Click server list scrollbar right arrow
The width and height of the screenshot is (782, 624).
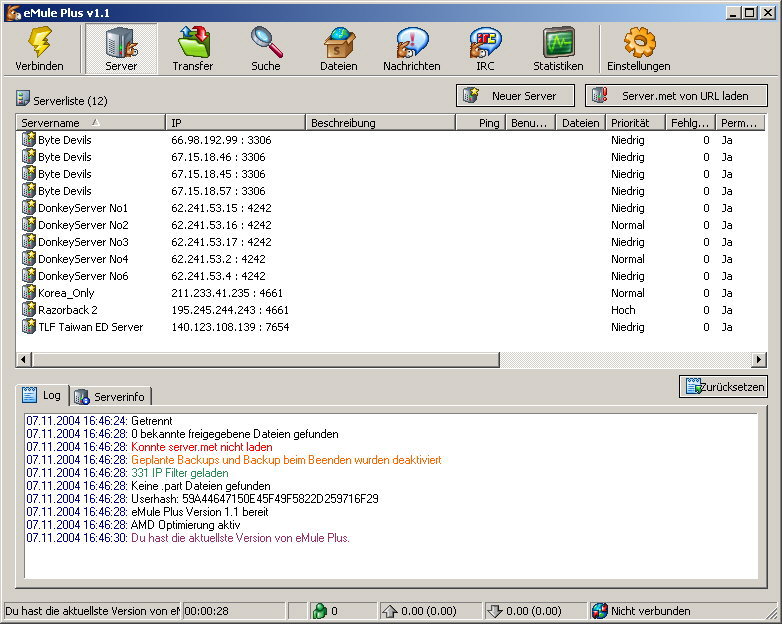point(759,359)
